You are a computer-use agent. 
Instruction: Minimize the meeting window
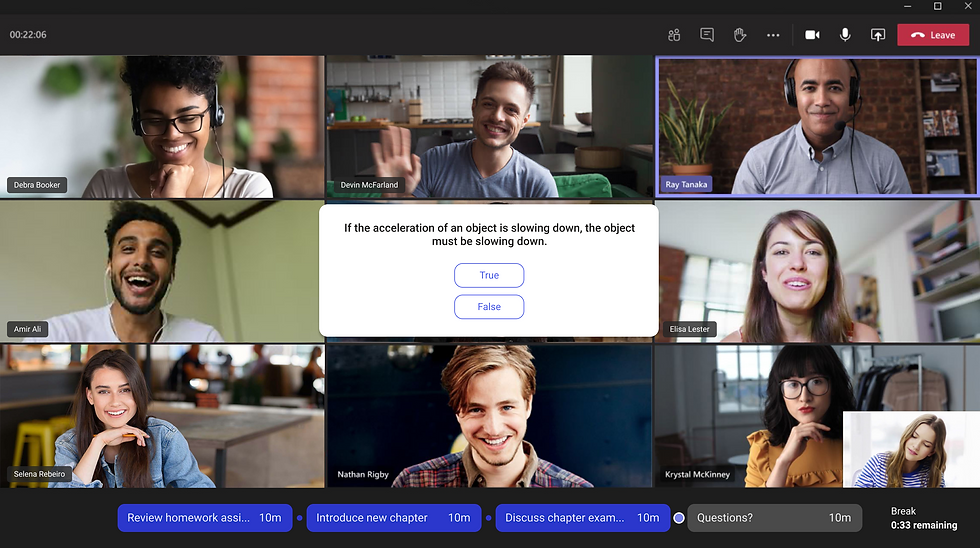click(908, 6)
